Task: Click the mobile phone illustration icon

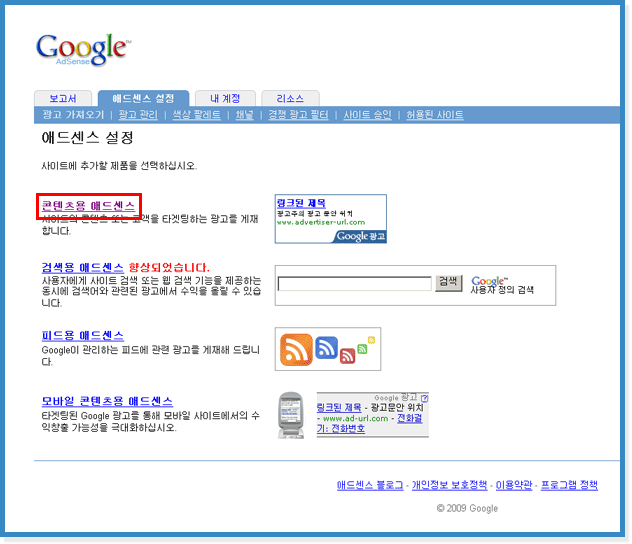Action: 291,414
